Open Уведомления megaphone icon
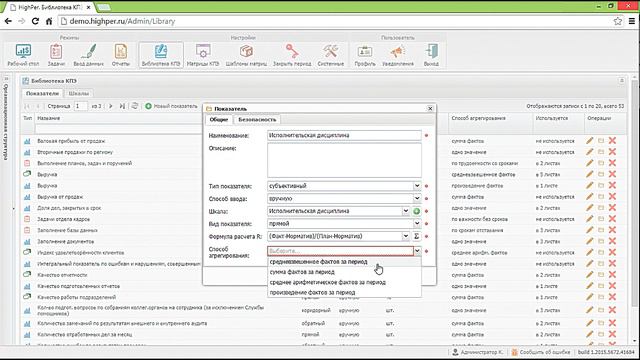The image size is (640, 360). tap(398, 55)
